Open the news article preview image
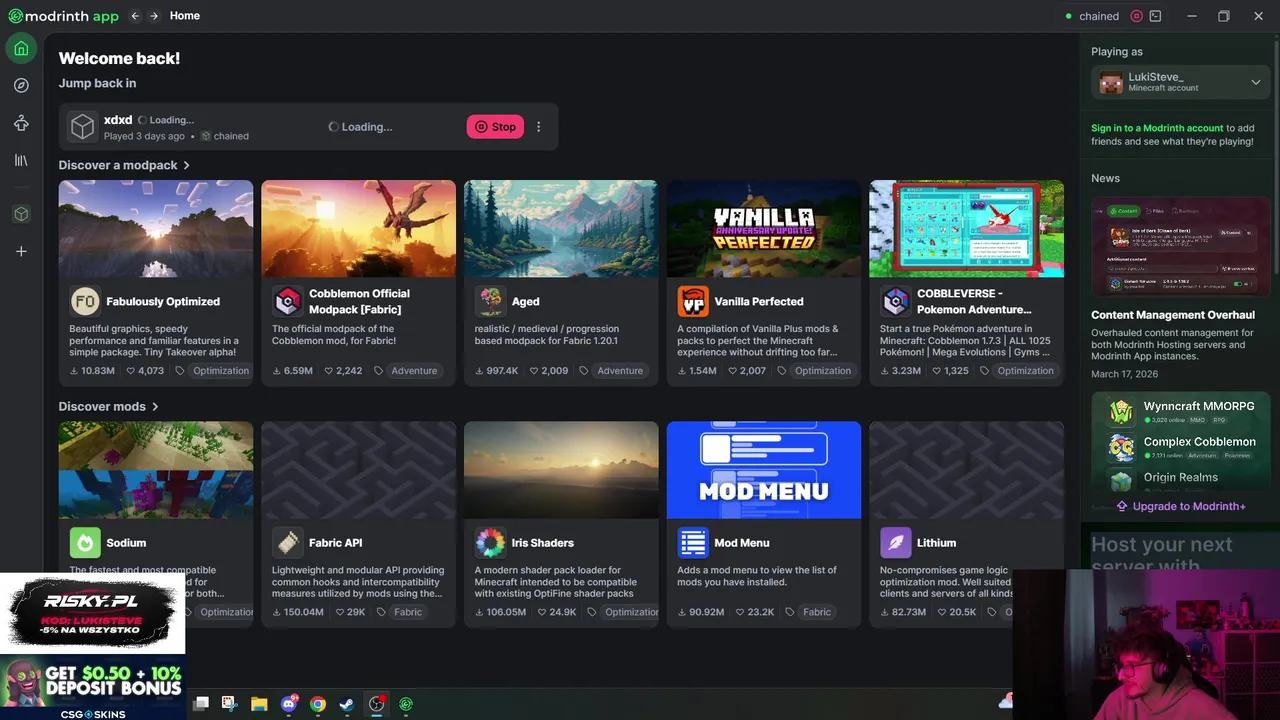 click(x=1179, y=246)
